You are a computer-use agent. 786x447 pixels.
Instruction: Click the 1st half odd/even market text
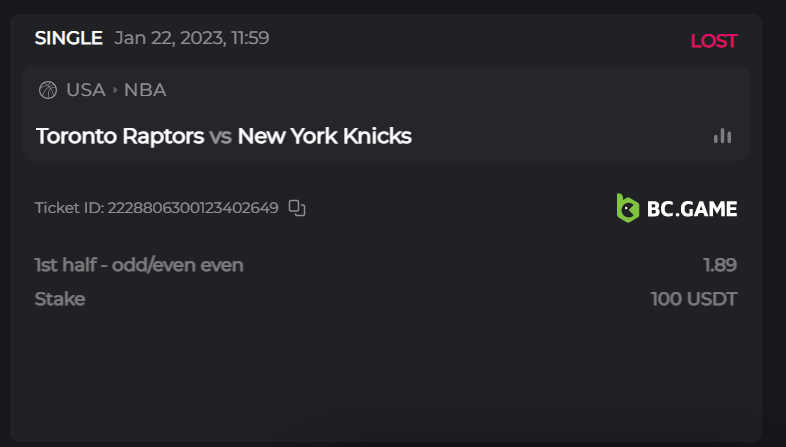[139, 265]
